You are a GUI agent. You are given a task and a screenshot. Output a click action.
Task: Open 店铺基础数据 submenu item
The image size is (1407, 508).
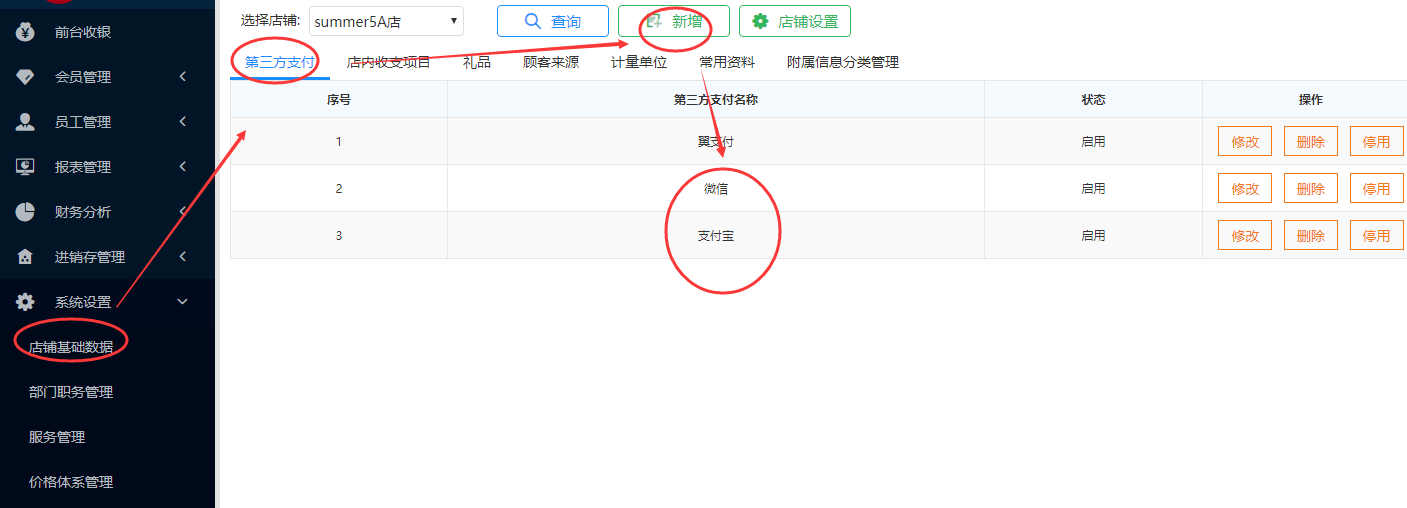coord(71,347)
